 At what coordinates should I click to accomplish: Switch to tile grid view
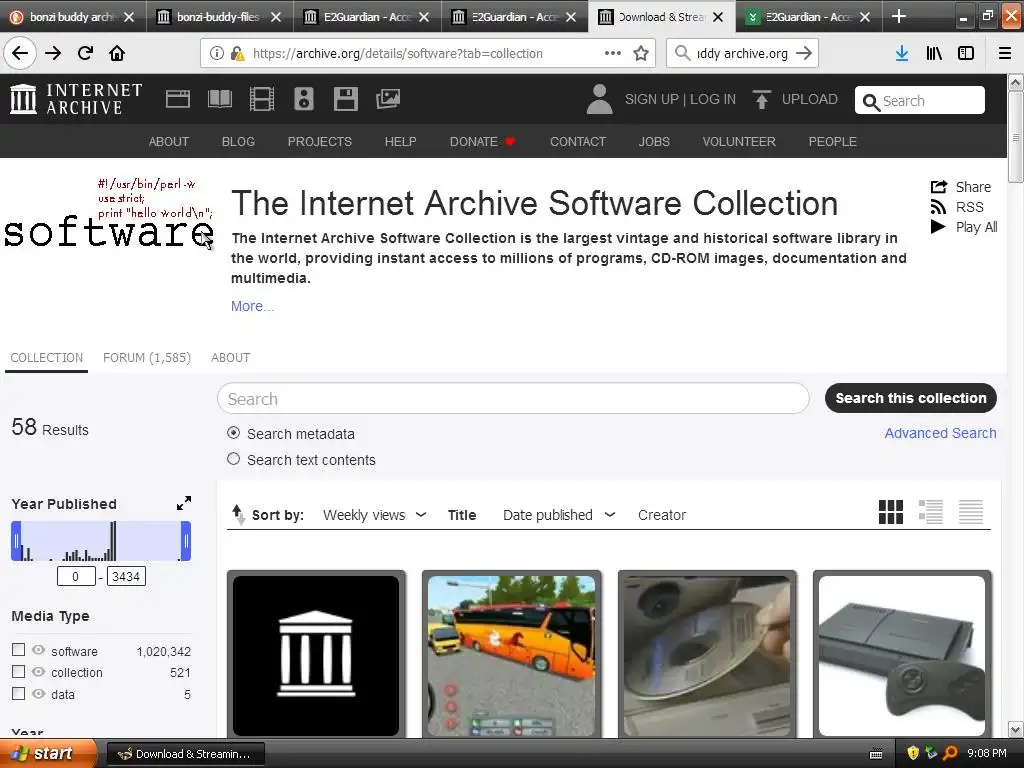click(x=891, y=512)
